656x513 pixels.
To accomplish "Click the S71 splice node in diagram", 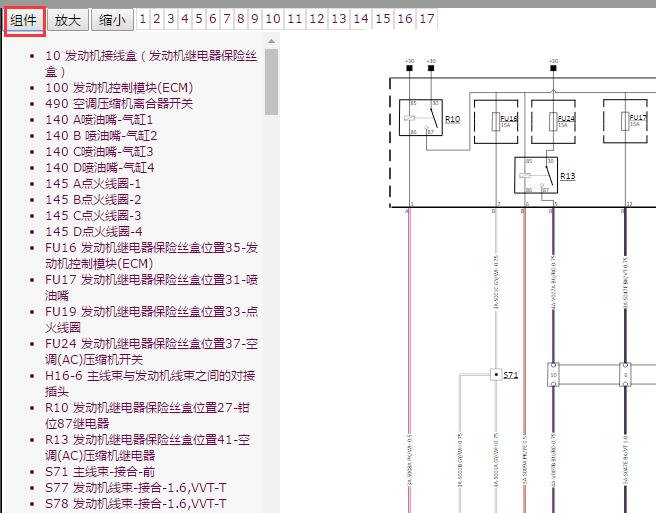I will [x=496, y=374].
